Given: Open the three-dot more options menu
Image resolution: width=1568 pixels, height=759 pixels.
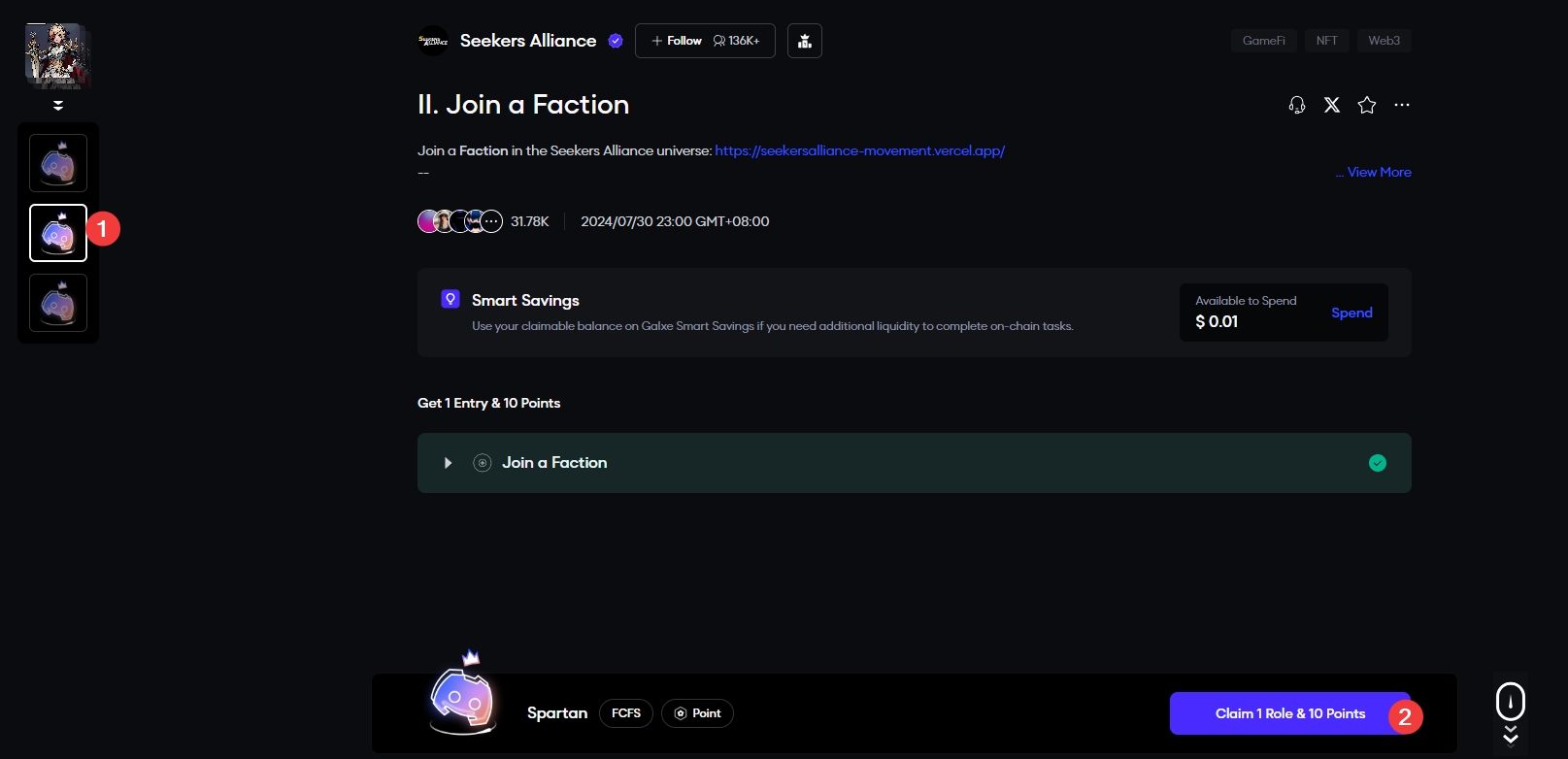Looking at the screenshot, I should click(1402, 105).
